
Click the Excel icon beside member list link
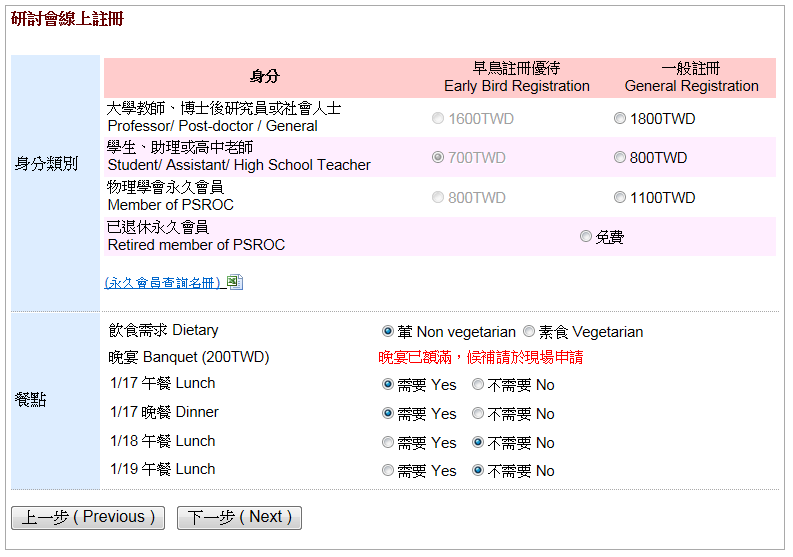[x=235, y=283]
